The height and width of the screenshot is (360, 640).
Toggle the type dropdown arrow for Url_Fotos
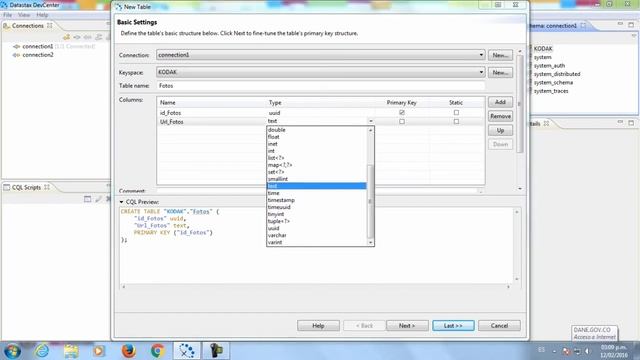(371, 121)
